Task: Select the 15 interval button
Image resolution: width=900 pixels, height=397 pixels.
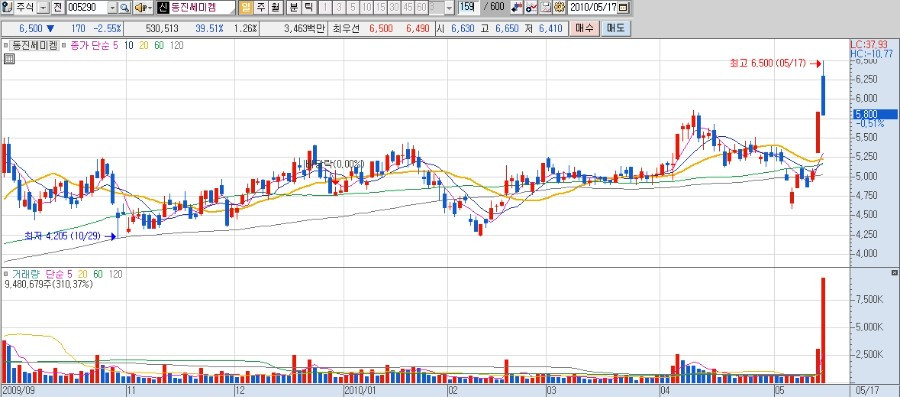Action: pyautogui.click(x=380, y=8)
